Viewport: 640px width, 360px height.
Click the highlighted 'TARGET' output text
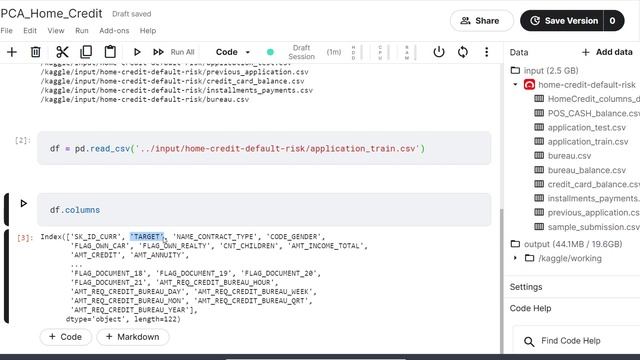tap(147, 237)
